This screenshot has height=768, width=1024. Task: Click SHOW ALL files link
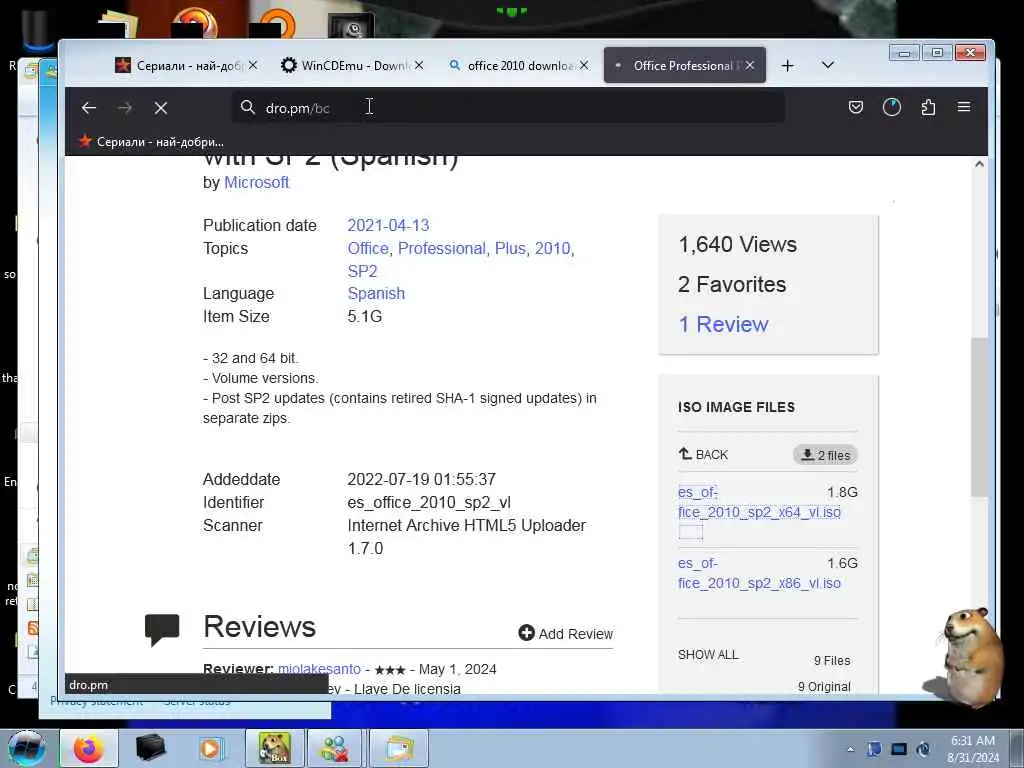(708, 655)
